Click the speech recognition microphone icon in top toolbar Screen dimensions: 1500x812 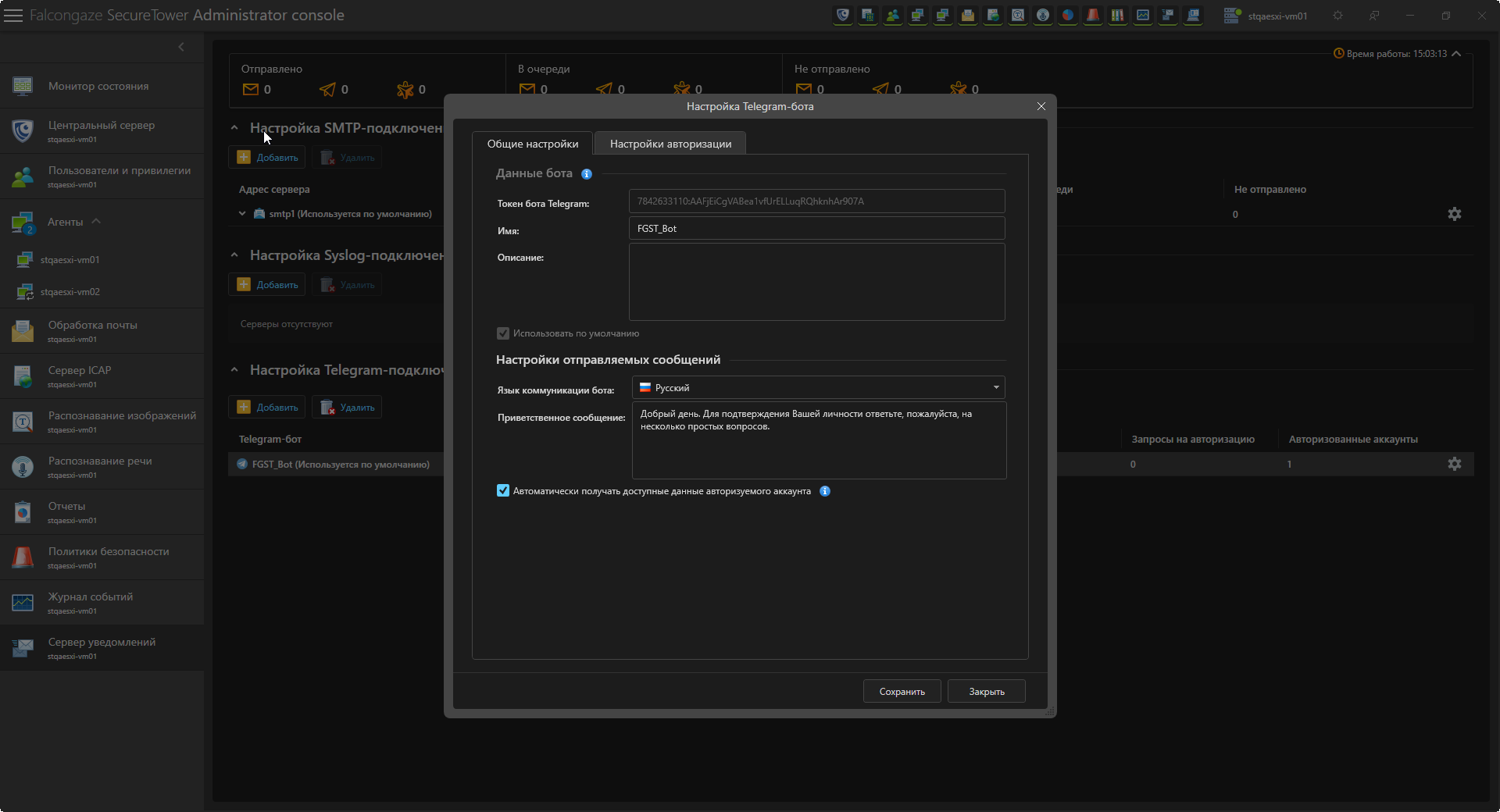click(x=1043, y=15)
